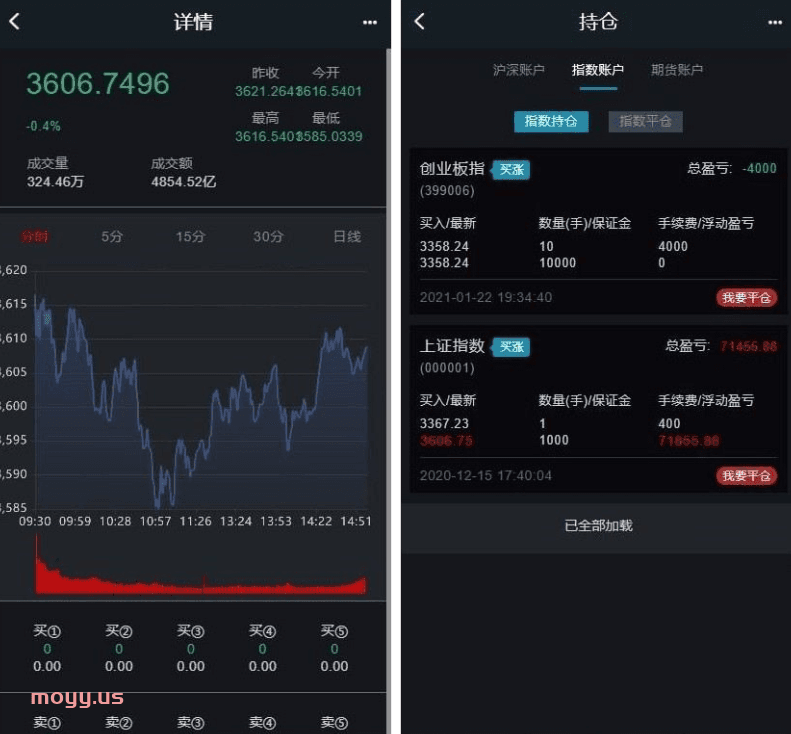Click the 成交额 value 4854.52亿

point(184,182)
